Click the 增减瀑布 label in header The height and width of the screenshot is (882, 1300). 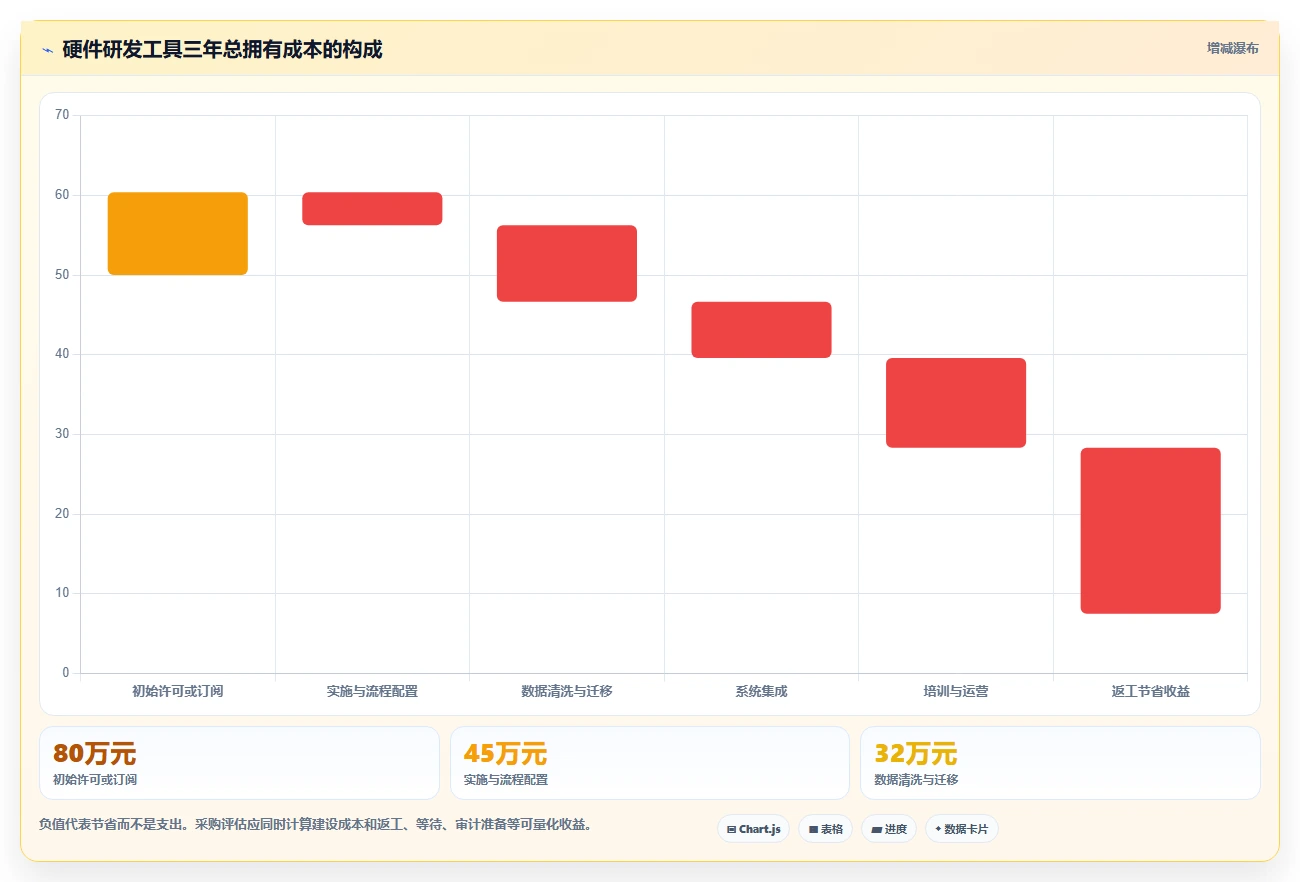(1232, 48)
